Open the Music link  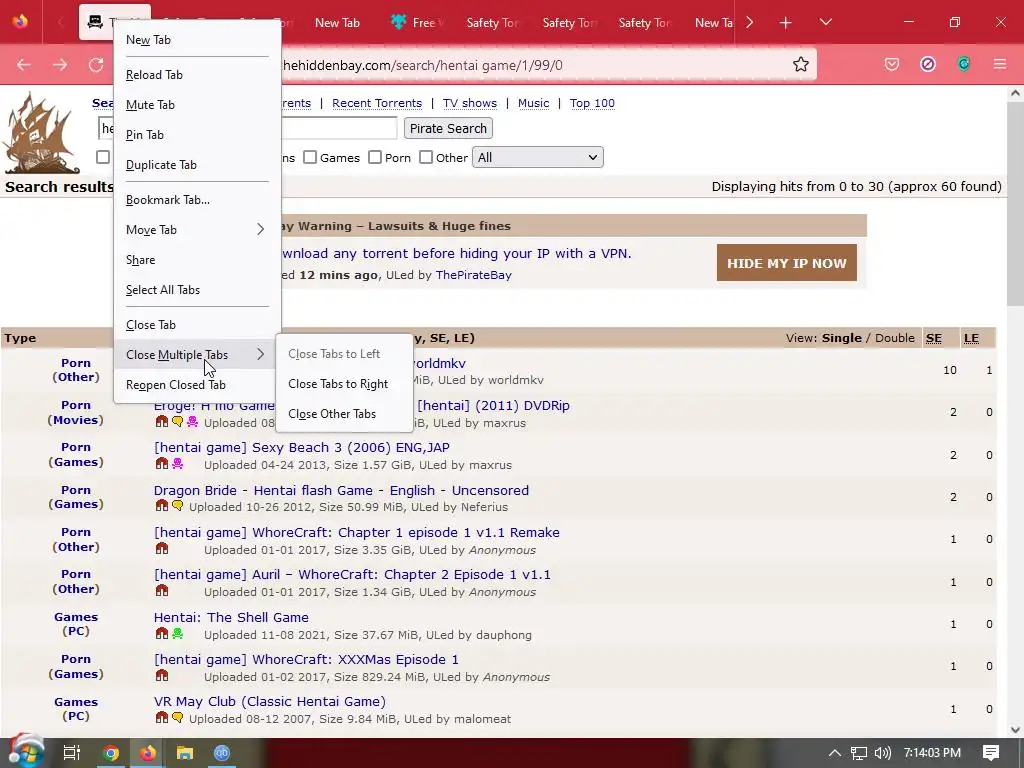click(x=534, y=103)
